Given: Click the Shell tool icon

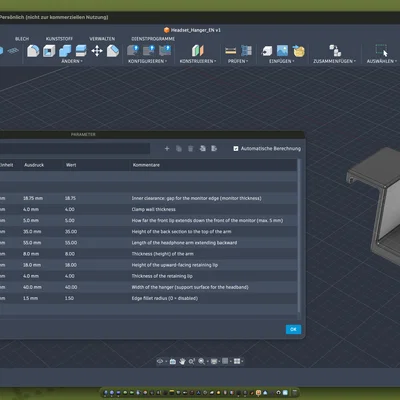Looking at the screenshot, I should (49, 51).
